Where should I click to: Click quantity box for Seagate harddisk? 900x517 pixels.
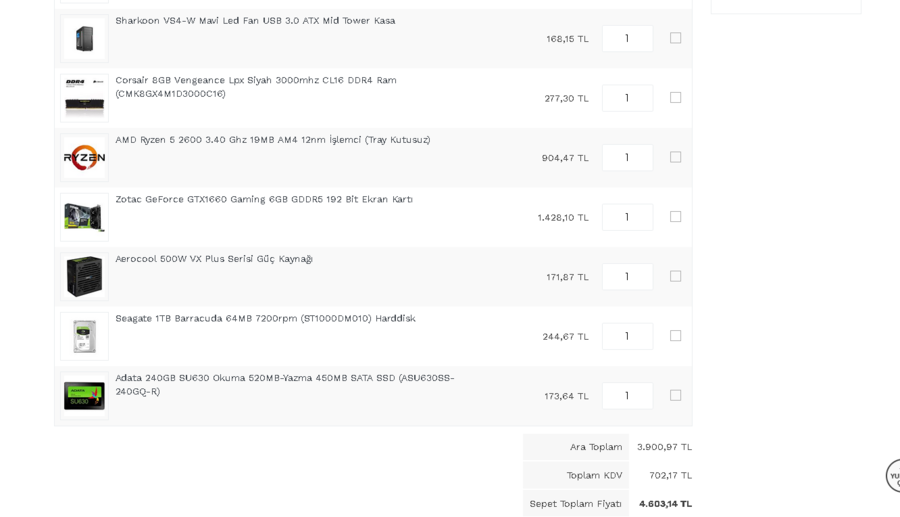(627, 336)
